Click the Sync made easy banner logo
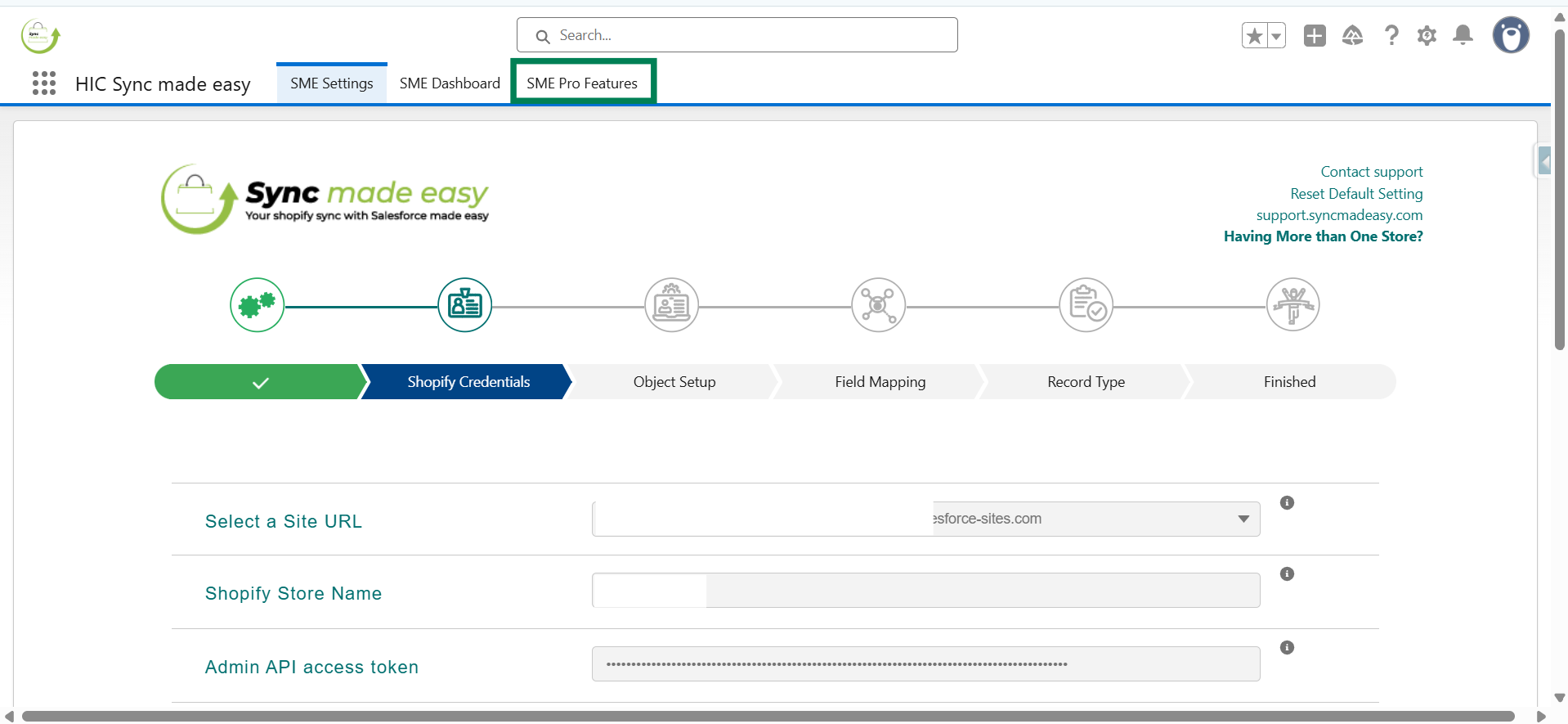Image resolution: width=1568 pixels, height=724 pixels. coord(325,199)
